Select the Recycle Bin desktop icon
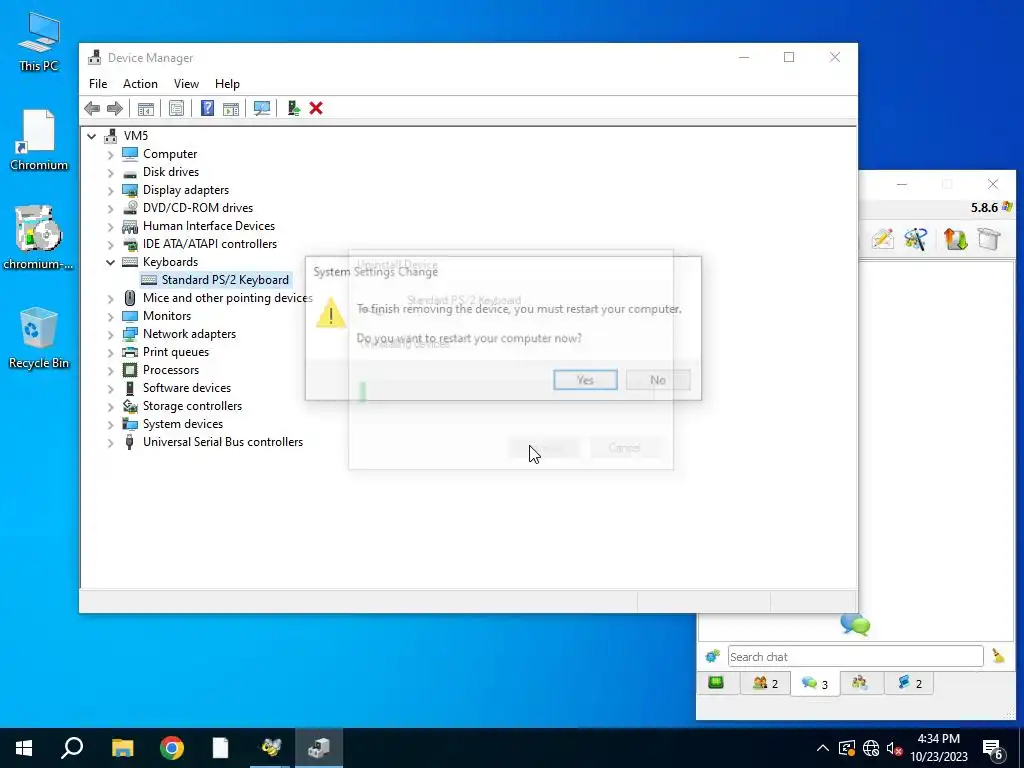 click(x=39, y=338)
